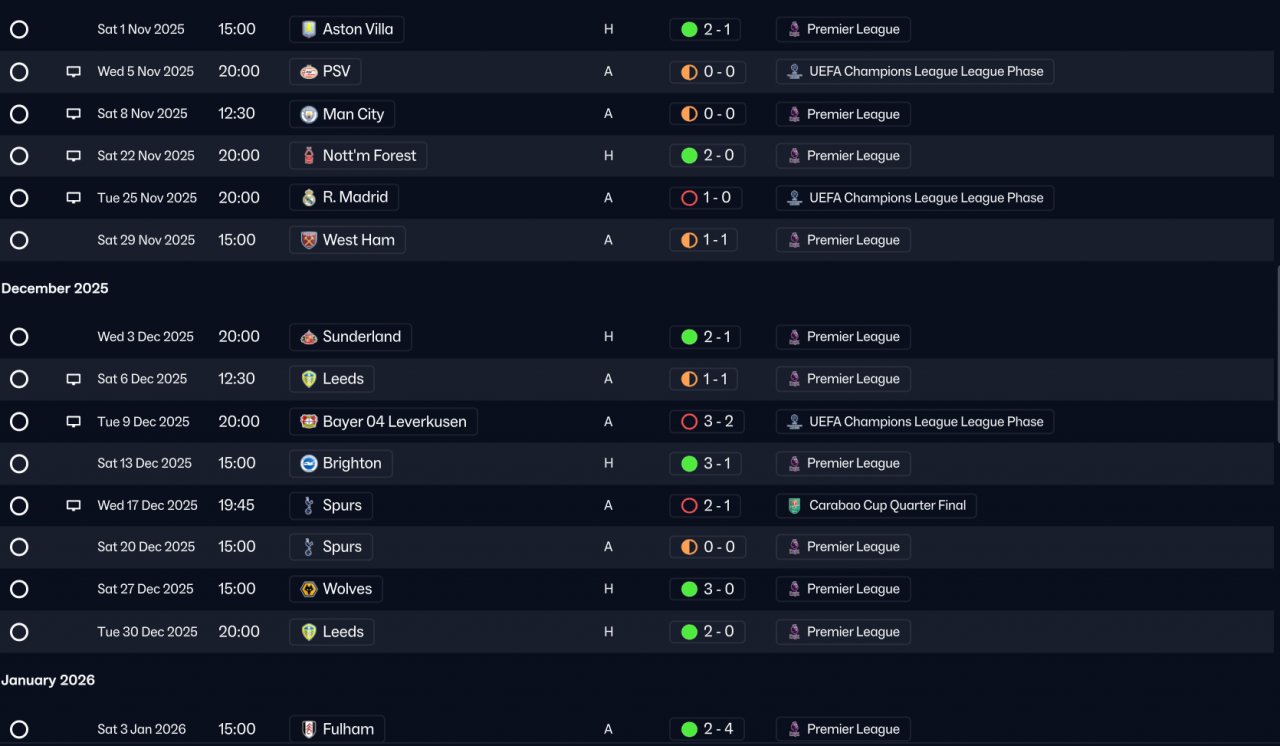Screen dimensions: 1280x746
Task: Click the R. Madrid club crest
Action: 309,198
